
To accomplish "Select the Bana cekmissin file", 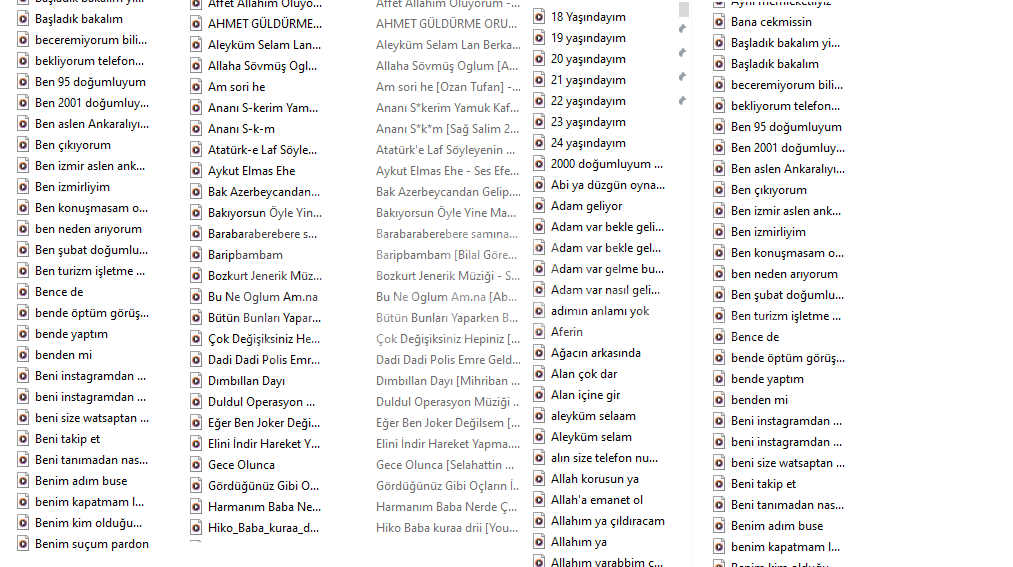I will click(771, 22).
